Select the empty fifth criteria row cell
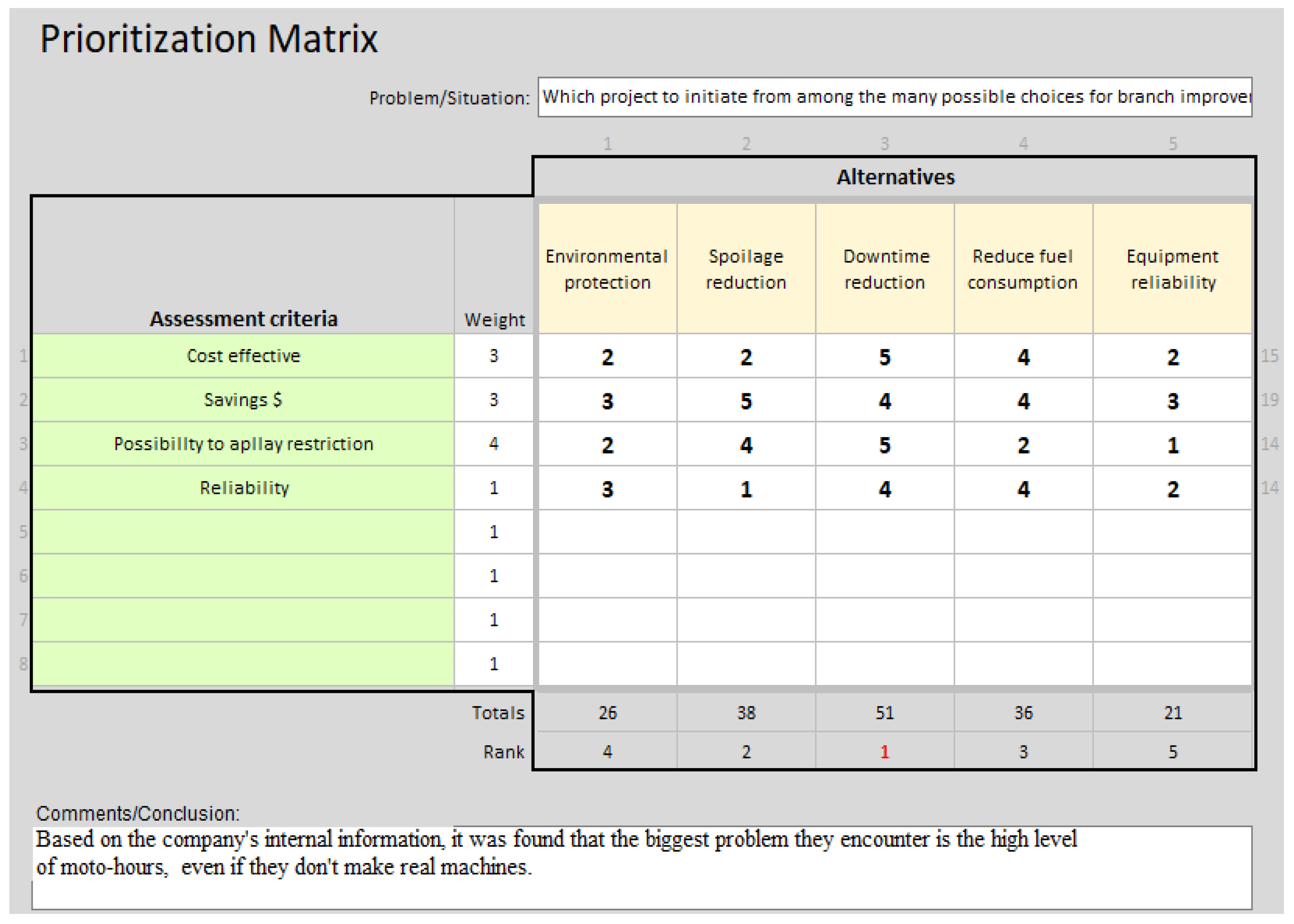The width and height of the screenshot is (1294, 924). (243, 532)
